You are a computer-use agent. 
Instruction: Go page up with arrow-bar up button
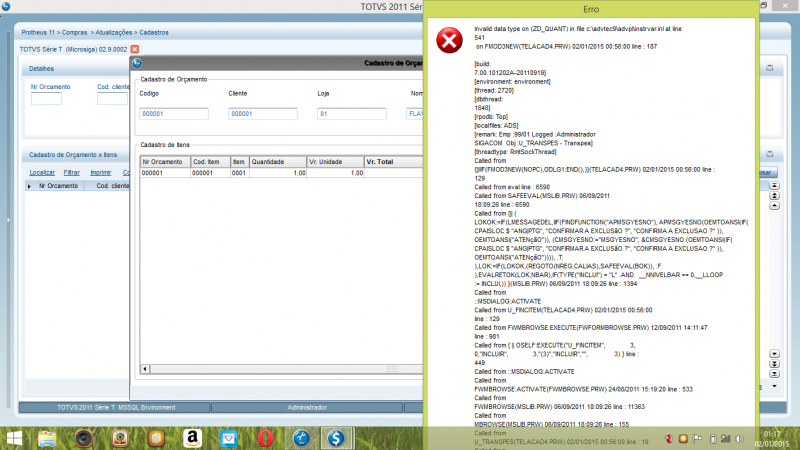pyautogui.click(x=774, y=196)
